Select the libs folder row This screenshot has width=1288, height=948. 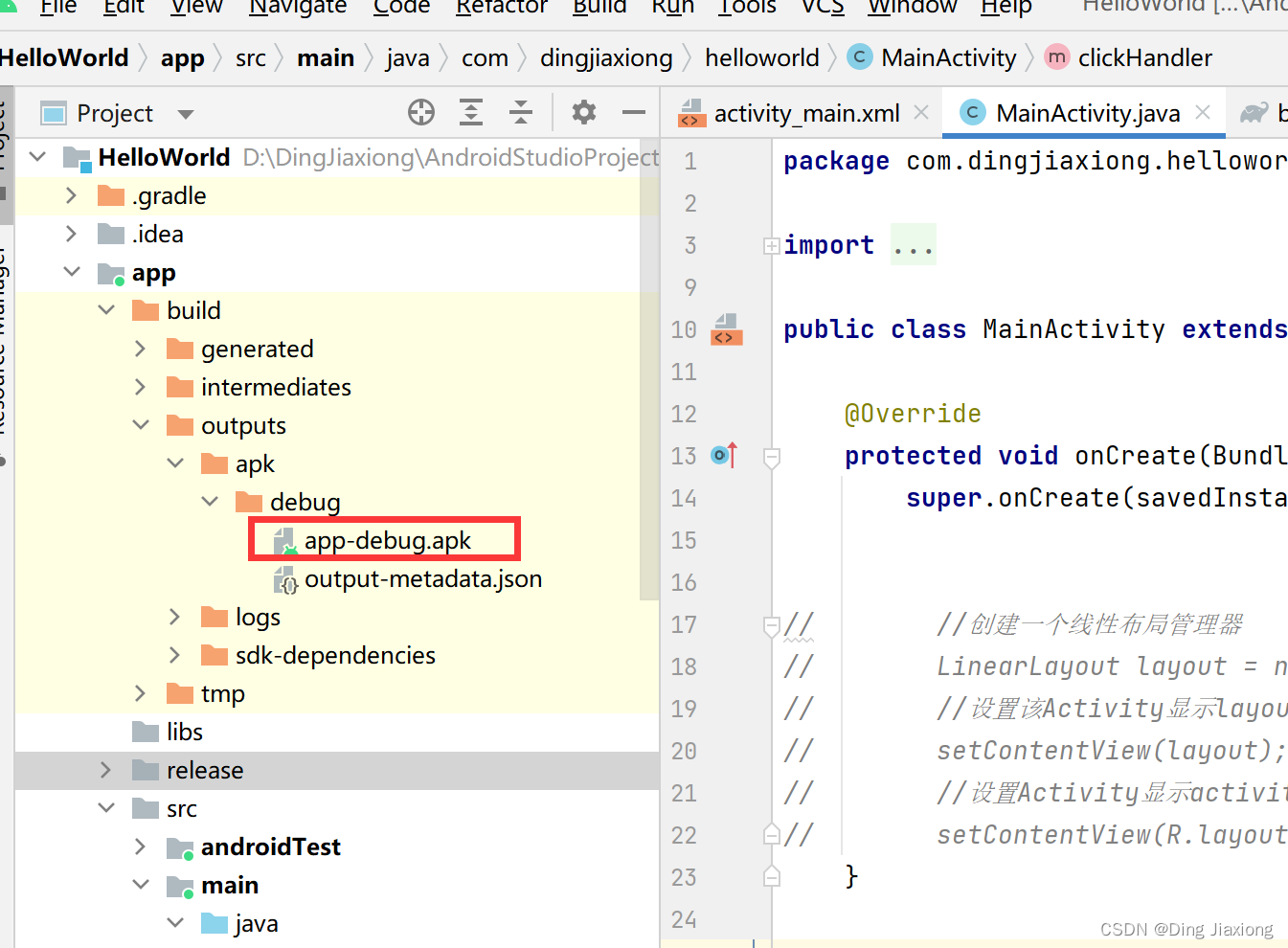[337, 732]
